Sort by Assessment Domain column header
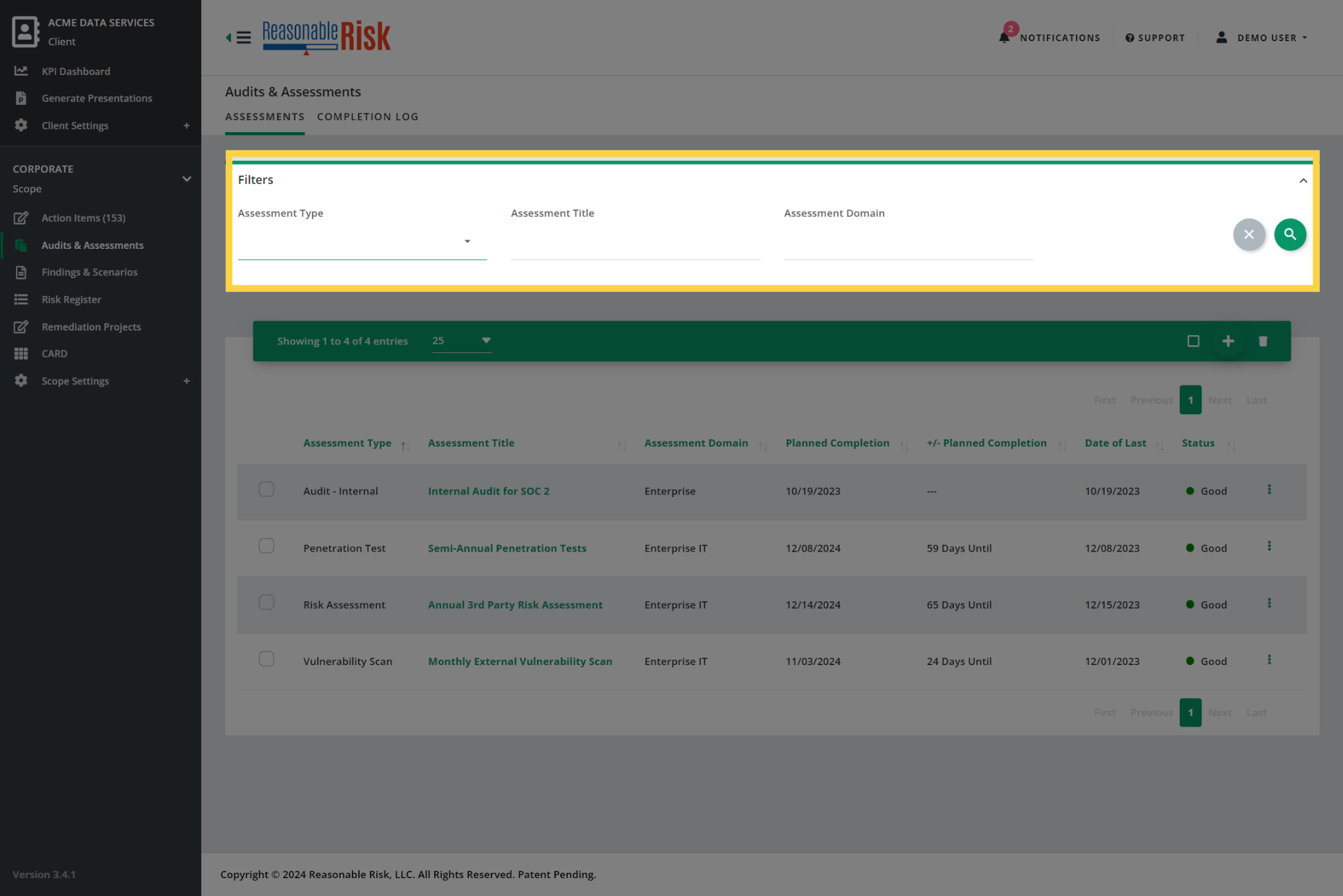 click(x=696, y=443)
